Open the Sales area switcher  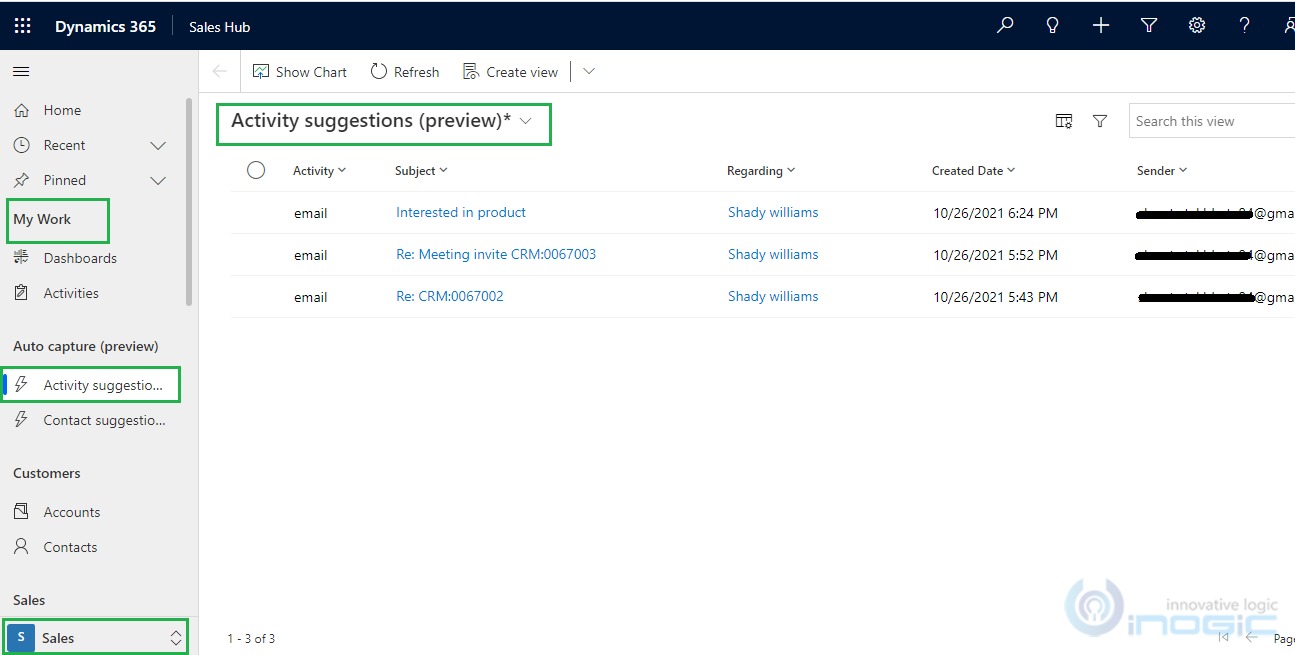[x=95, y=637]
